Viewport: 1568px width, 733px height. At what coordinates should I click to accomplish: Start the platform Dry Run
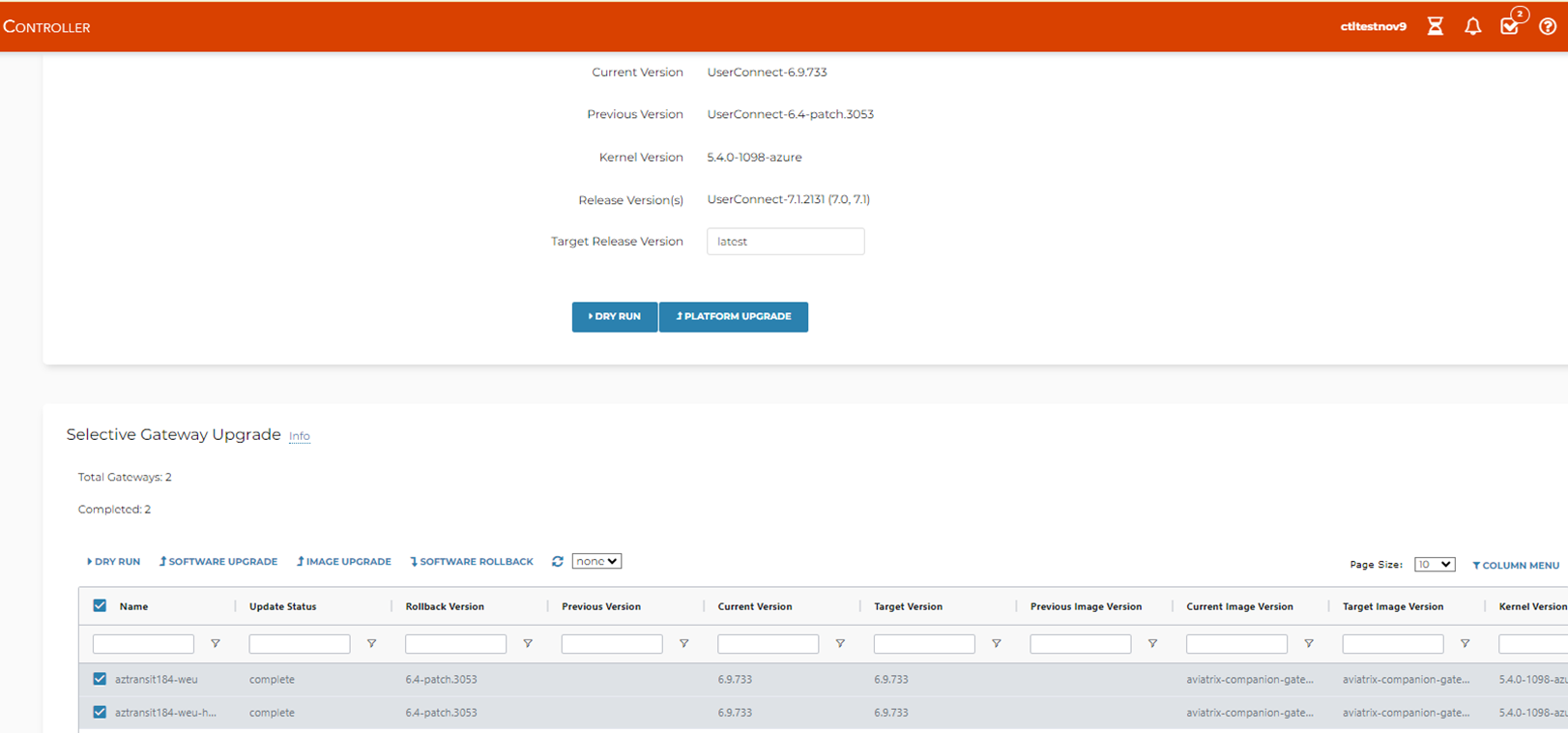[615, 317]
